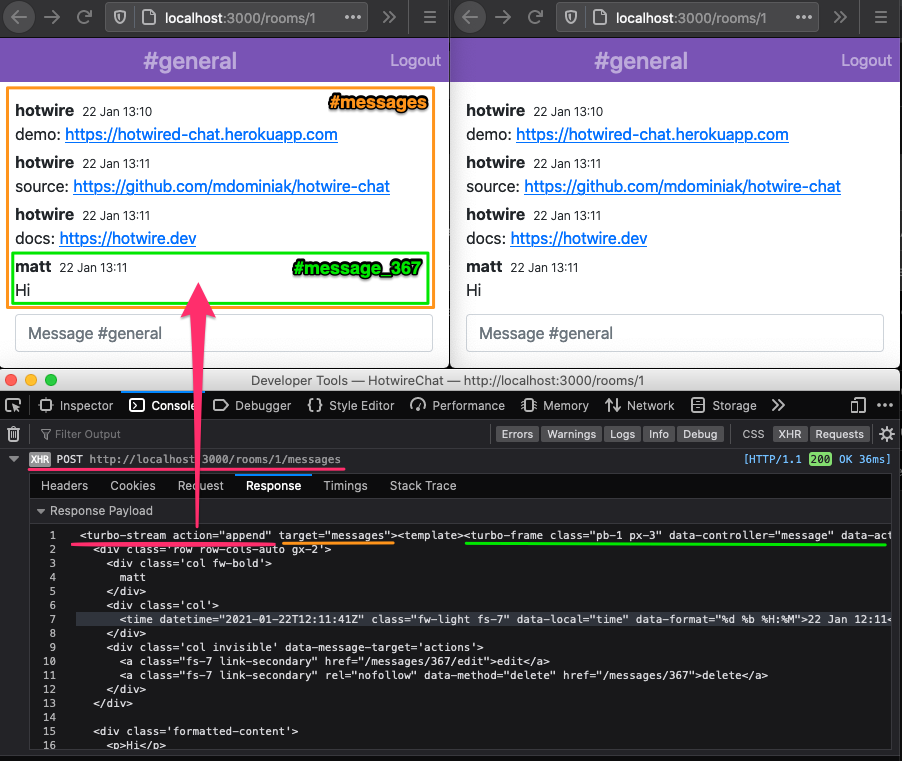Image resolution: width=902 pixels, height=761 pixels.
Task: Toggle responsive design mode icon
Action: pos(858,406)
